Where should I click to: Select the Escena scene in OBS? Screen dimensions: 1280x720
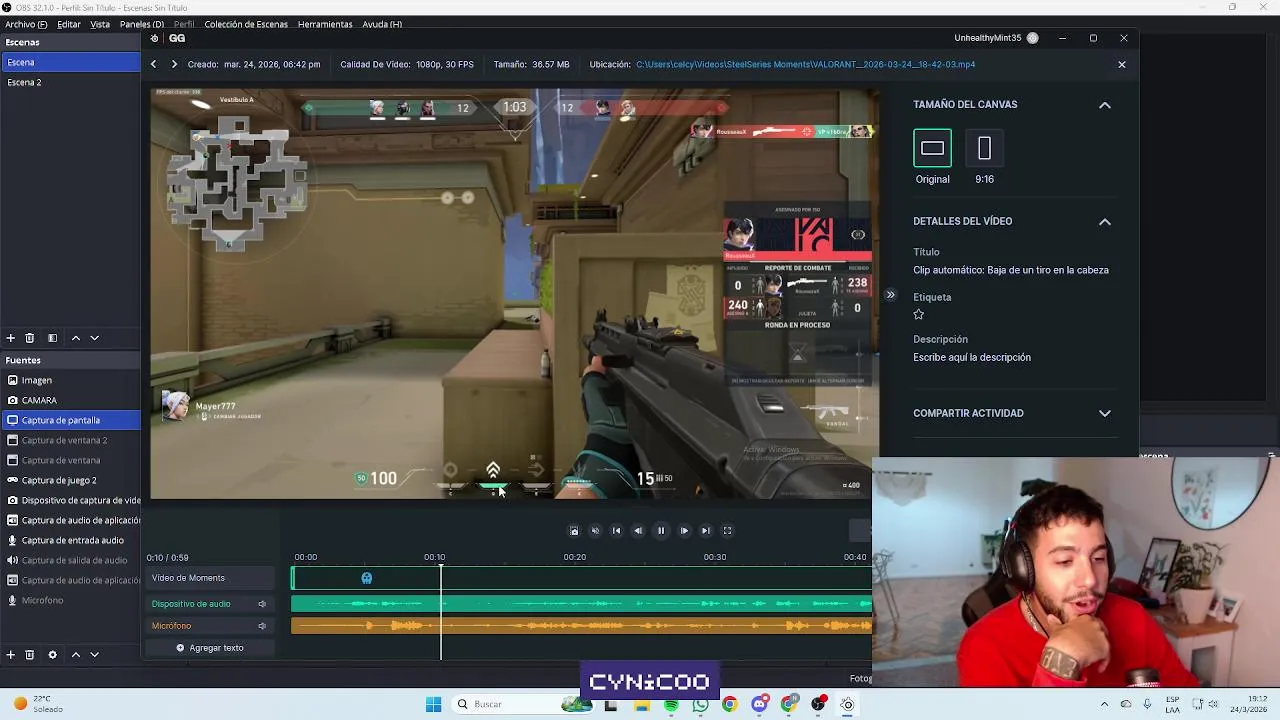pos(70,62)
